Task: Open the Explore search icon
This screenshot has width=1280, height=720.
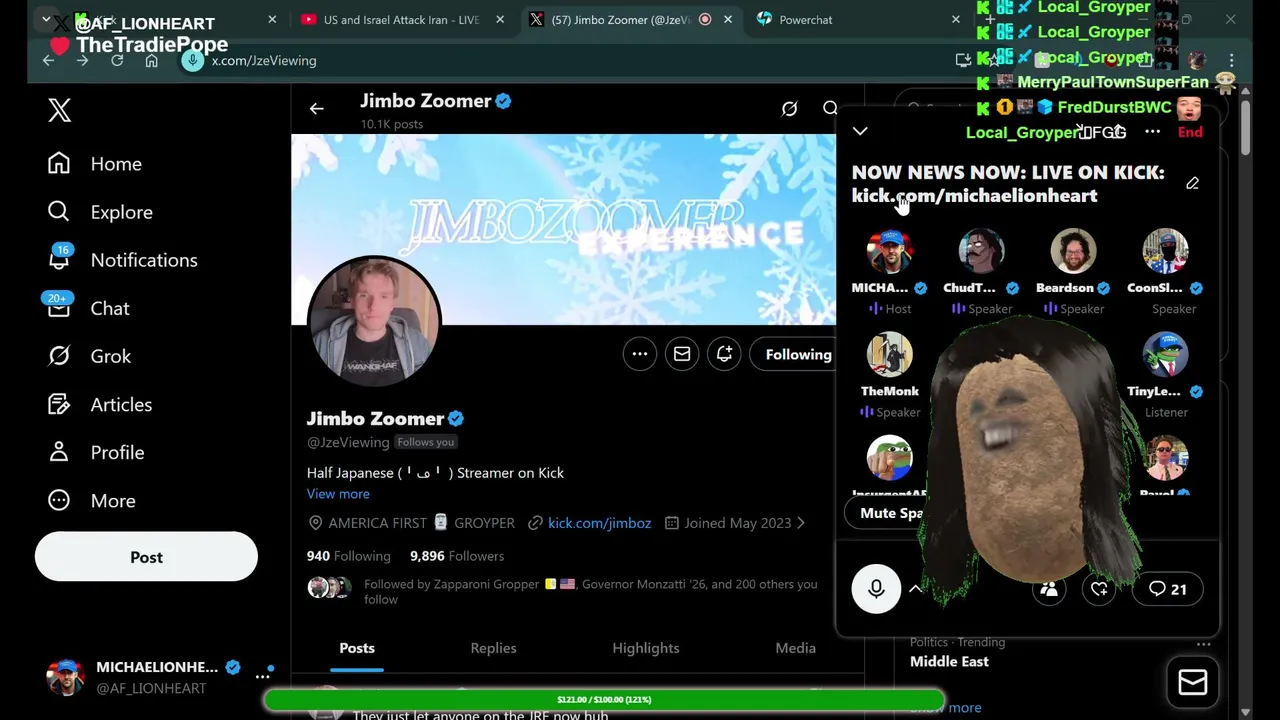Action: [59, 211]
